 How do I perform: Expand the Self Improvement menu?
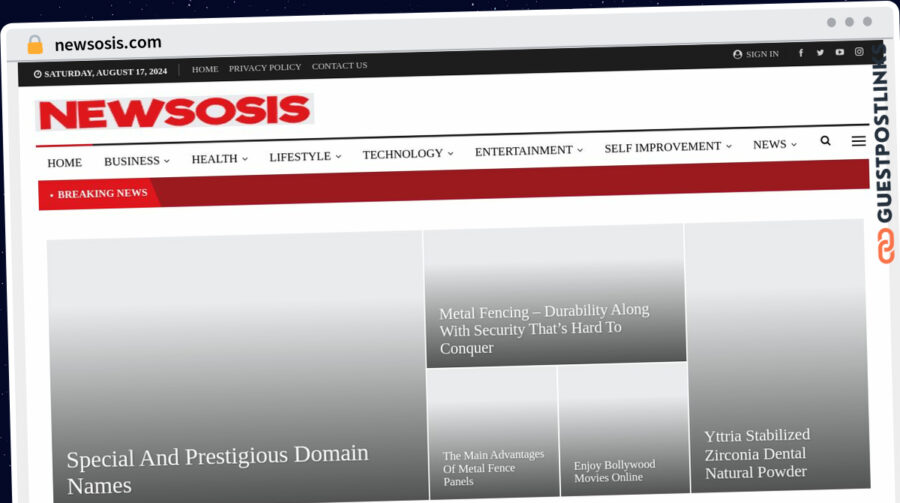pos(668,147)
